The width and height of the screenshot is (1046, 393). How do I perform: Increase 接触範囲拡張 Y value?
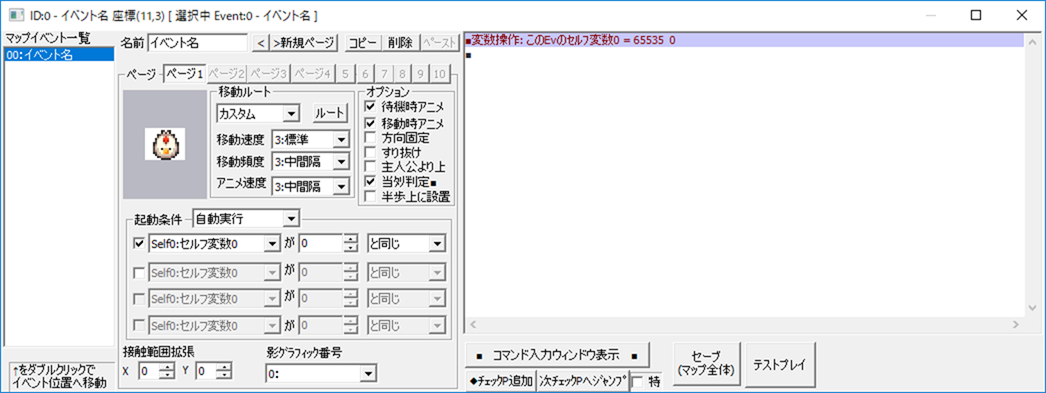[x=225, y=366]
